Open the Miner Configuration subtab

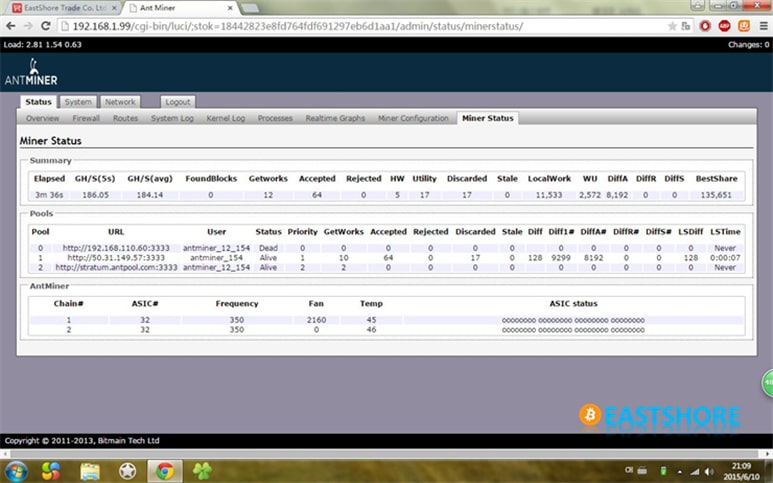point(413,118)
